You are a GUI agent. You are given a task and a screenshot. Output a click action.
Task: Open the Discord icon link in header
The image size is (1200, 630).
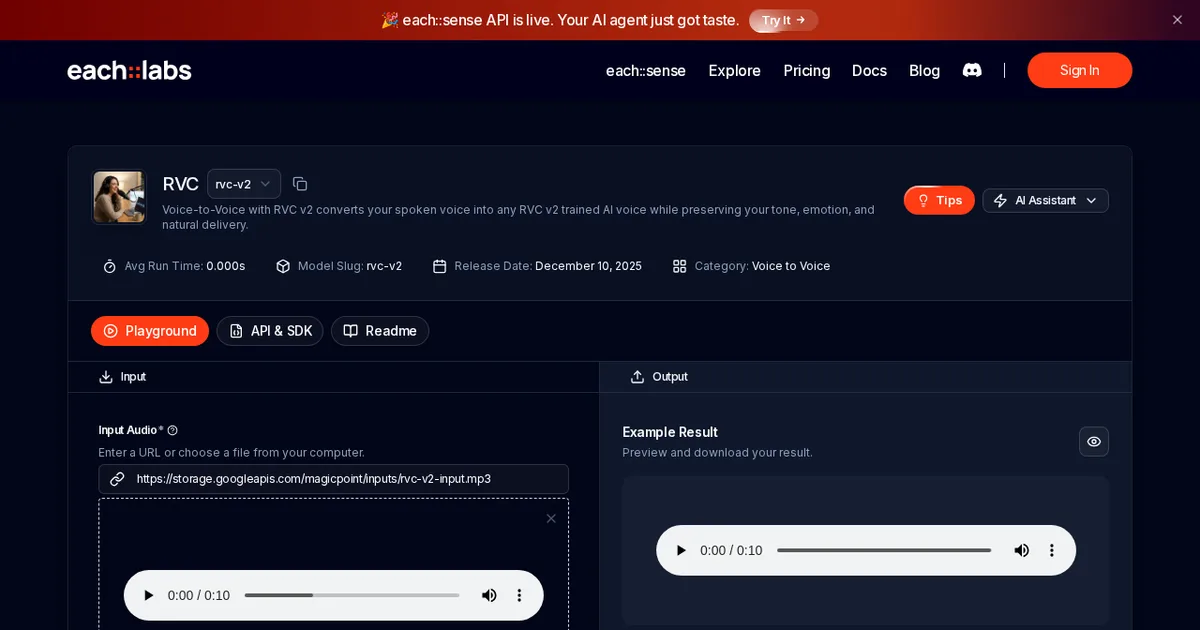click(972, 70)
